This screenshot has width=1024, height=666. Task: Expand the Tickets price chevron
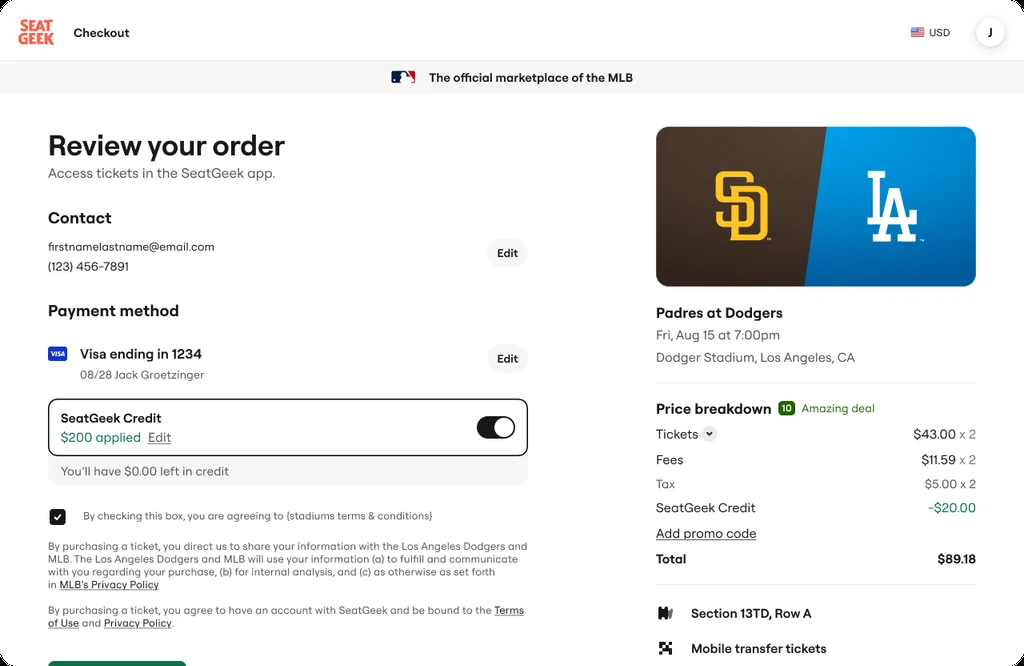709,434
